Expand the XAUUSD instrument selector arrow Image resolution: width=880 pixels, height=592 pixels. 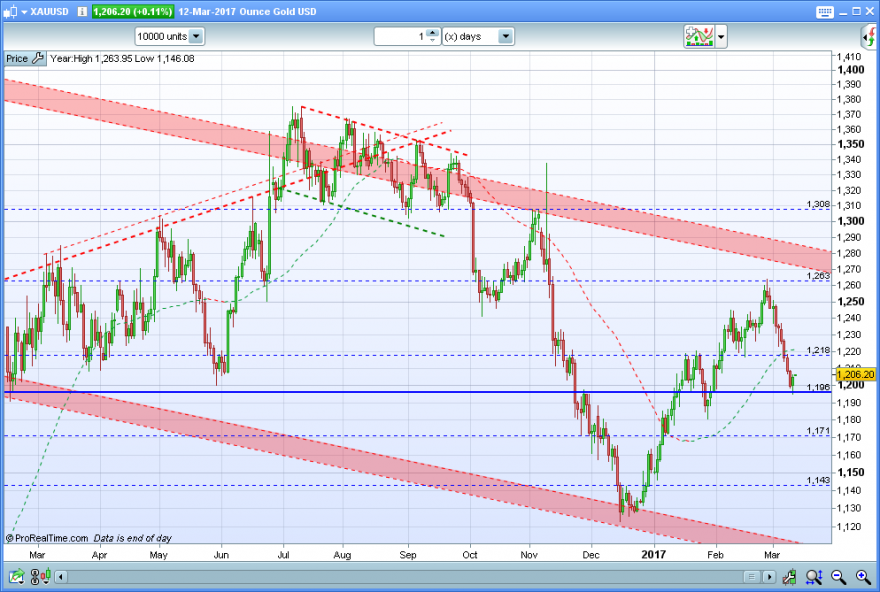[24, 12]
